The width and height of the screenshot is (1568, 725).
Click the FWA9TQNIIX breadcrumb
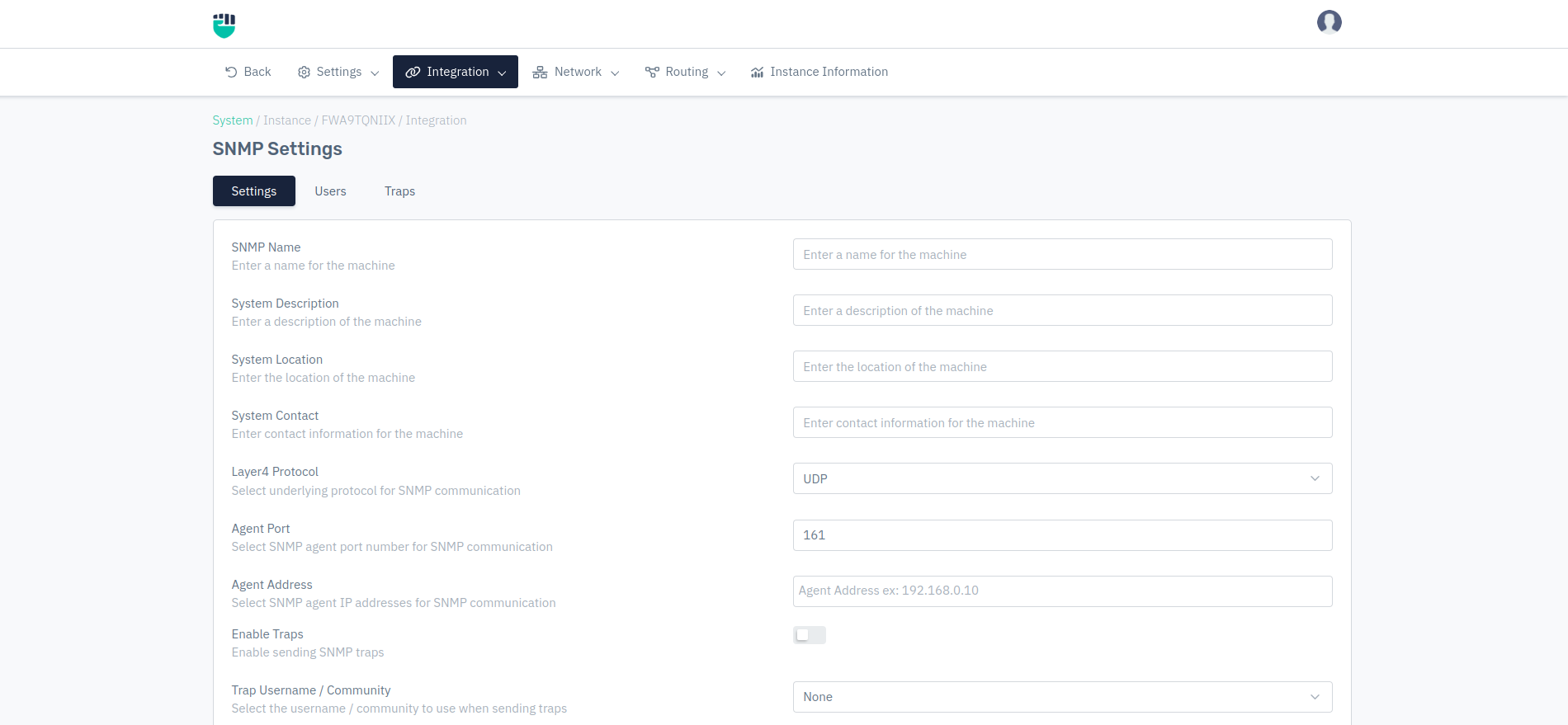coord(358,120)
